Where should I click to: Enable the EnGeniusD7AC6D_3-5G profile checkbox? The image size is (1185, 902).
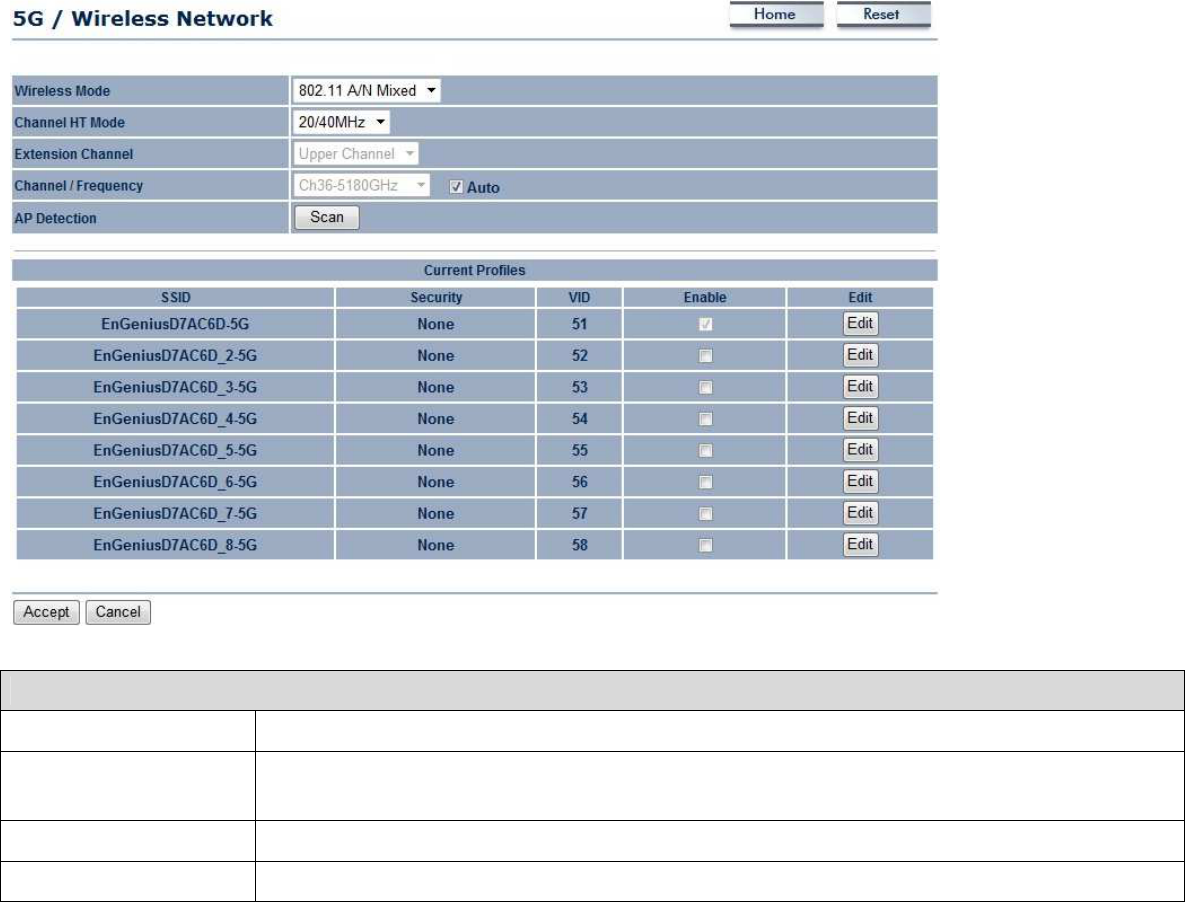click(x=705, y=388)
